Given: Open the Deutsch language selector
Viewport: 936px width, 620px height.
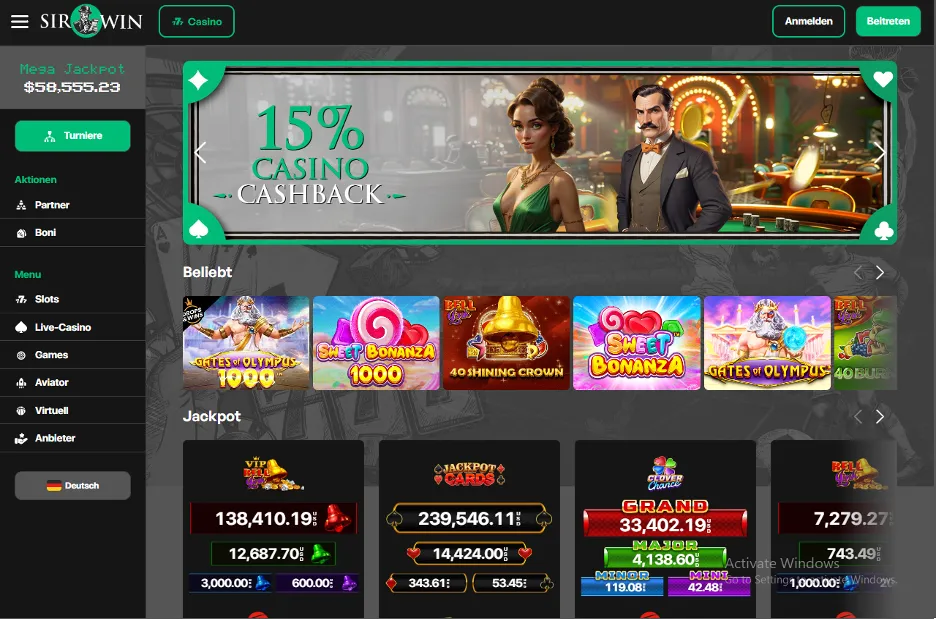Looking at the screenshot, I should (x=73, y=486).
